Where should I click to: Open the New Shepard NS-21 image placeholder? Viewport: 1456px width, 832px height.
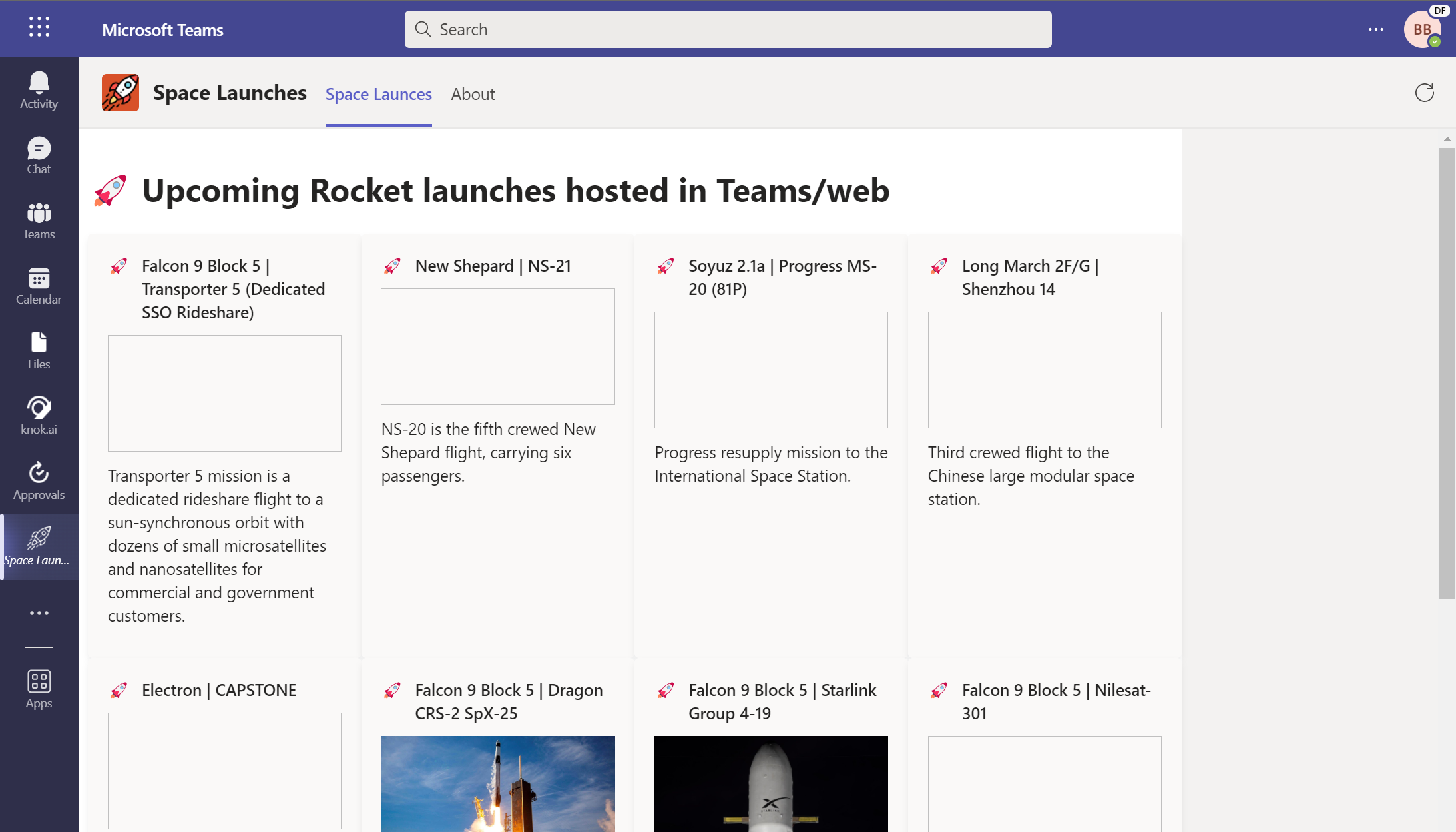(x=498, y=346)
